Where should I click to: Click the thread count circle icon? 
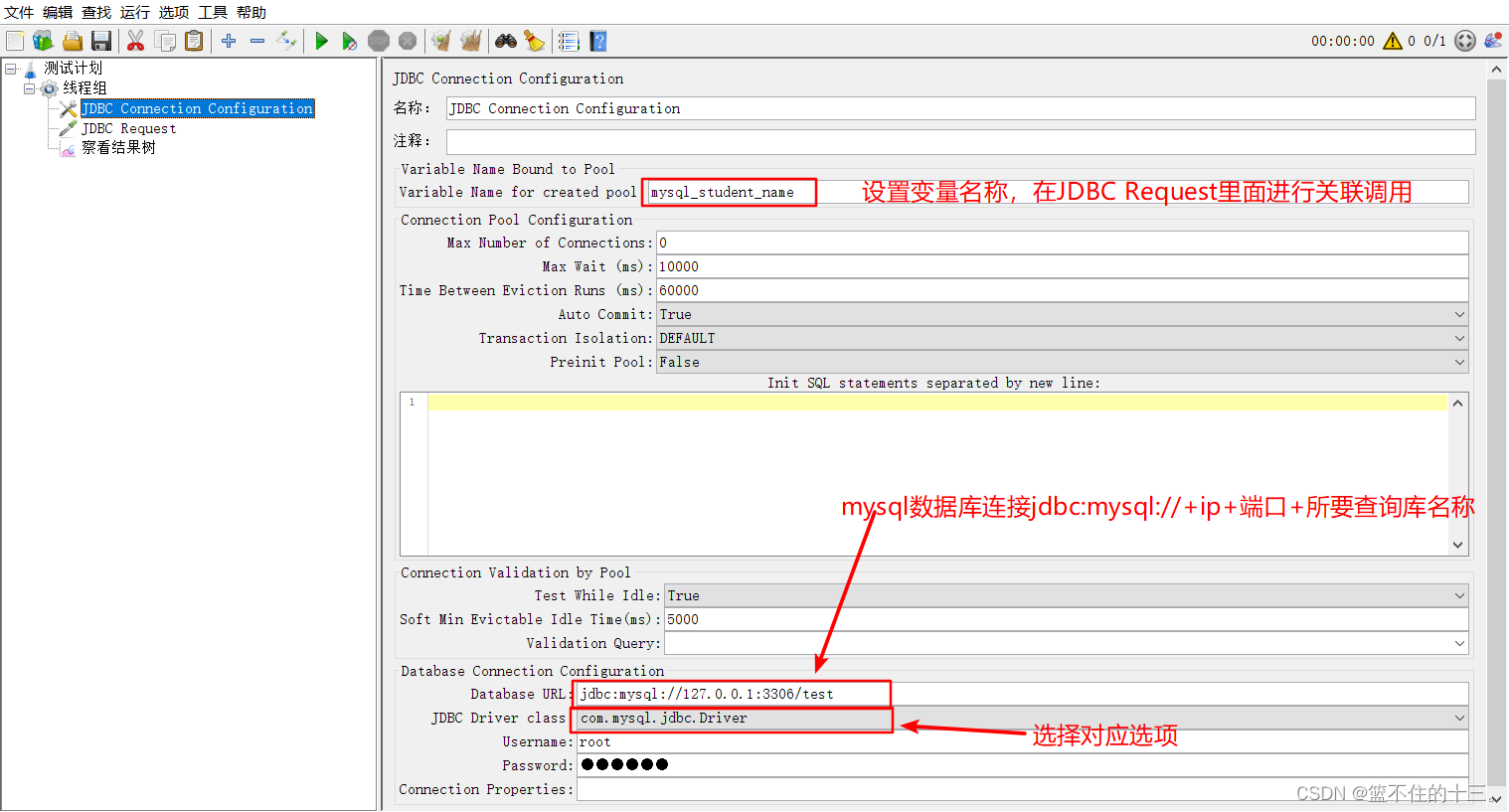click(x=1465, y=41)
